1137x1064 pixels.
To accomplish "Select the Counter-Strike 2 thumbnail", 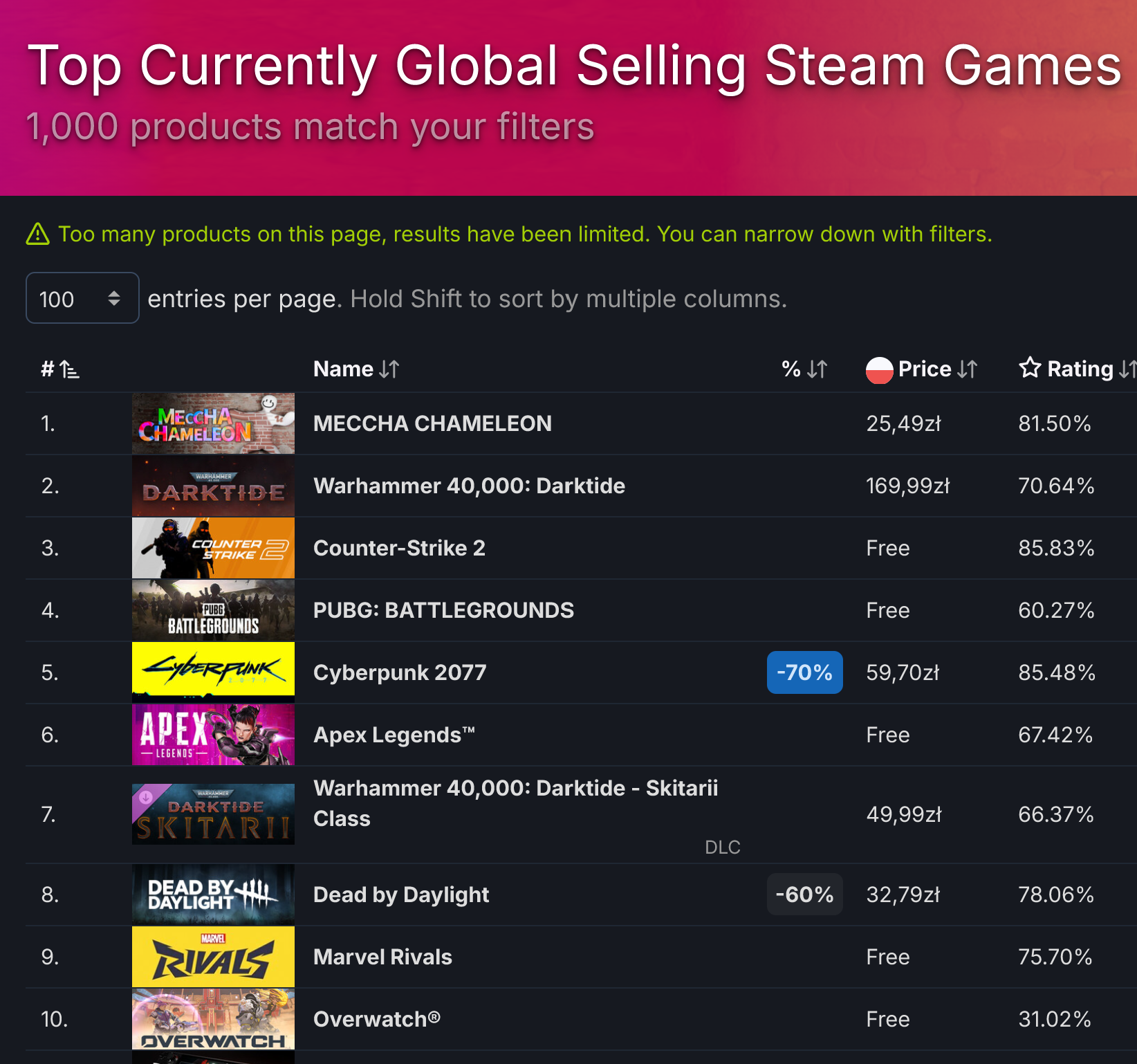I will tap(213, 548).
